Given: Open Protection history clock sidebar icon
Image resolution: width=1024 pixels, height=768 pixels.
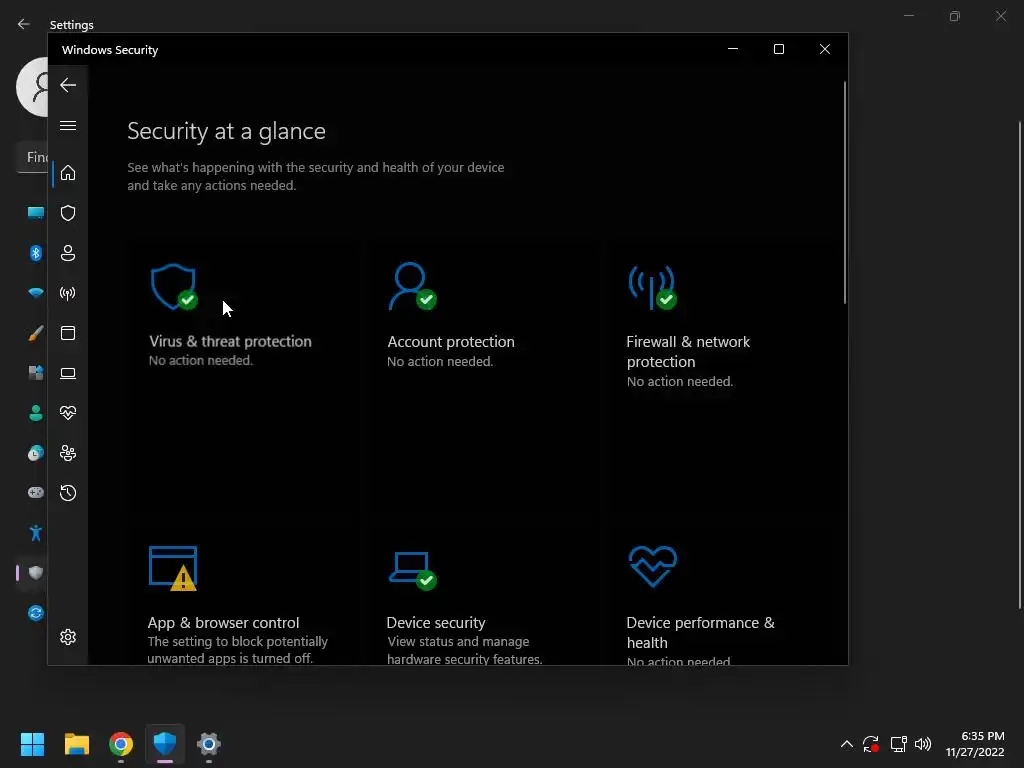Looking at the screenshot, I should point(68,493).
